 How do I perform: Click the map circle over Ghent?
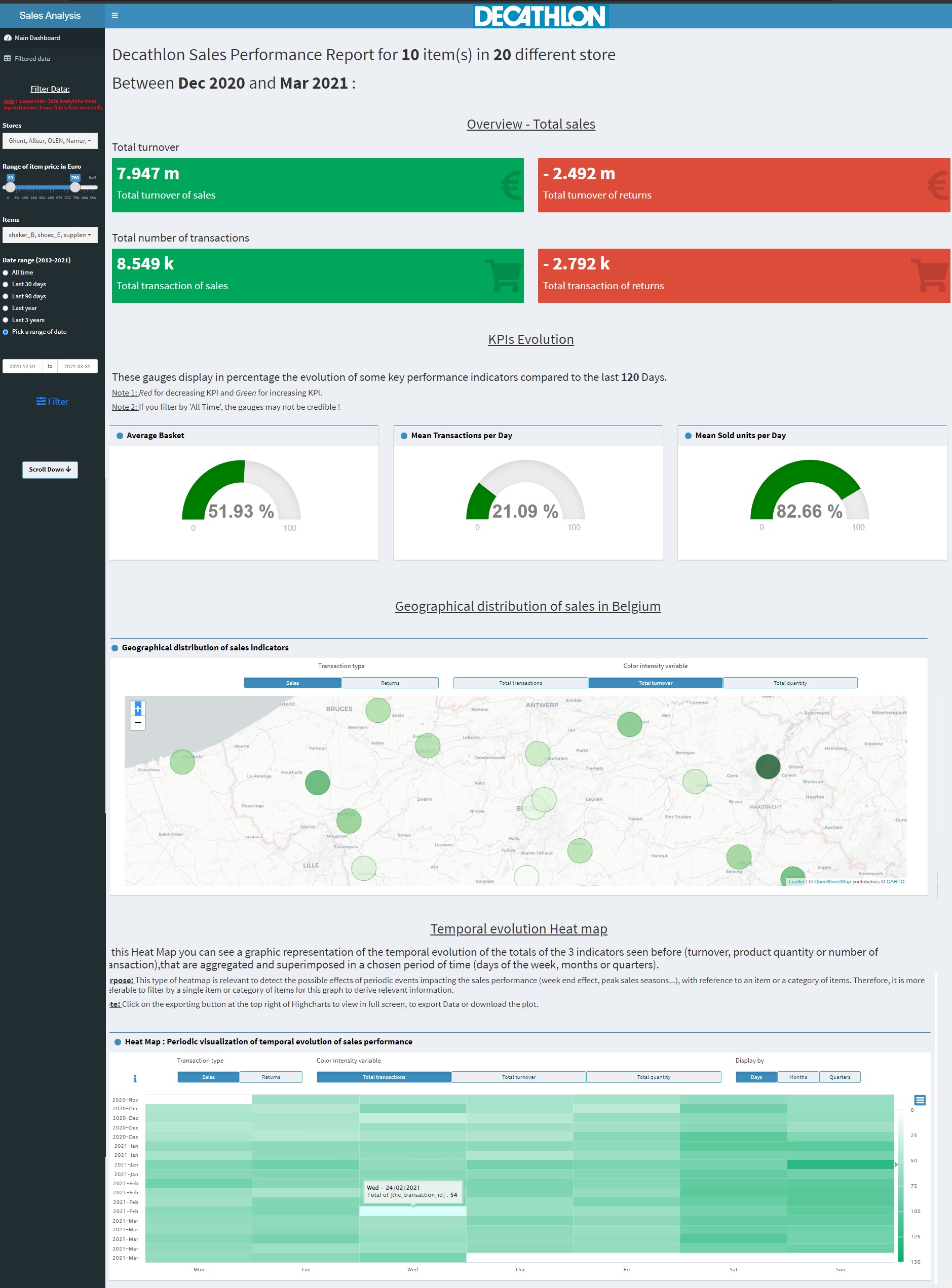[428, 746]
